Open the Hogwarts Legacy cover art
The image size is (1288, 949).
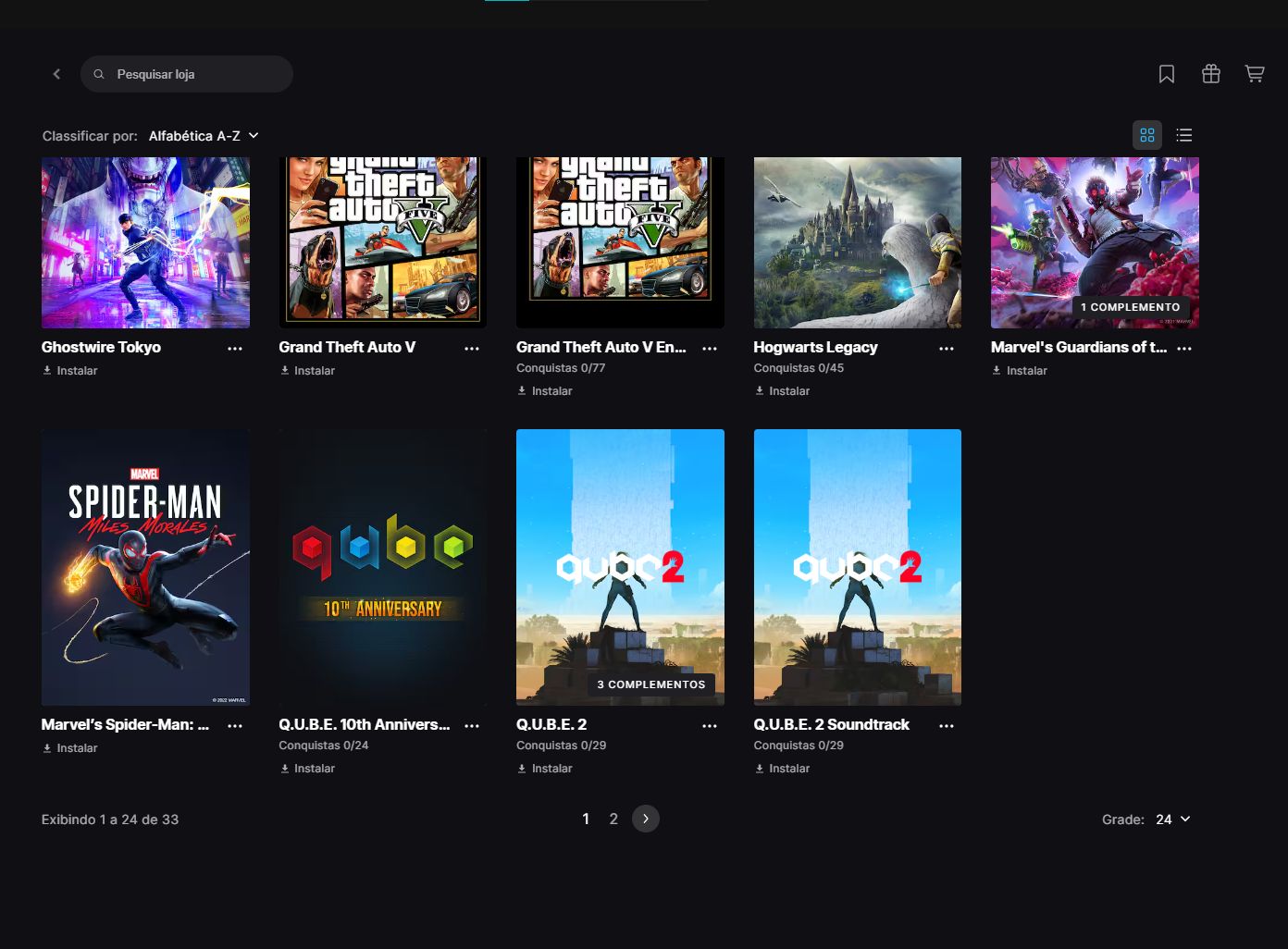858,242
